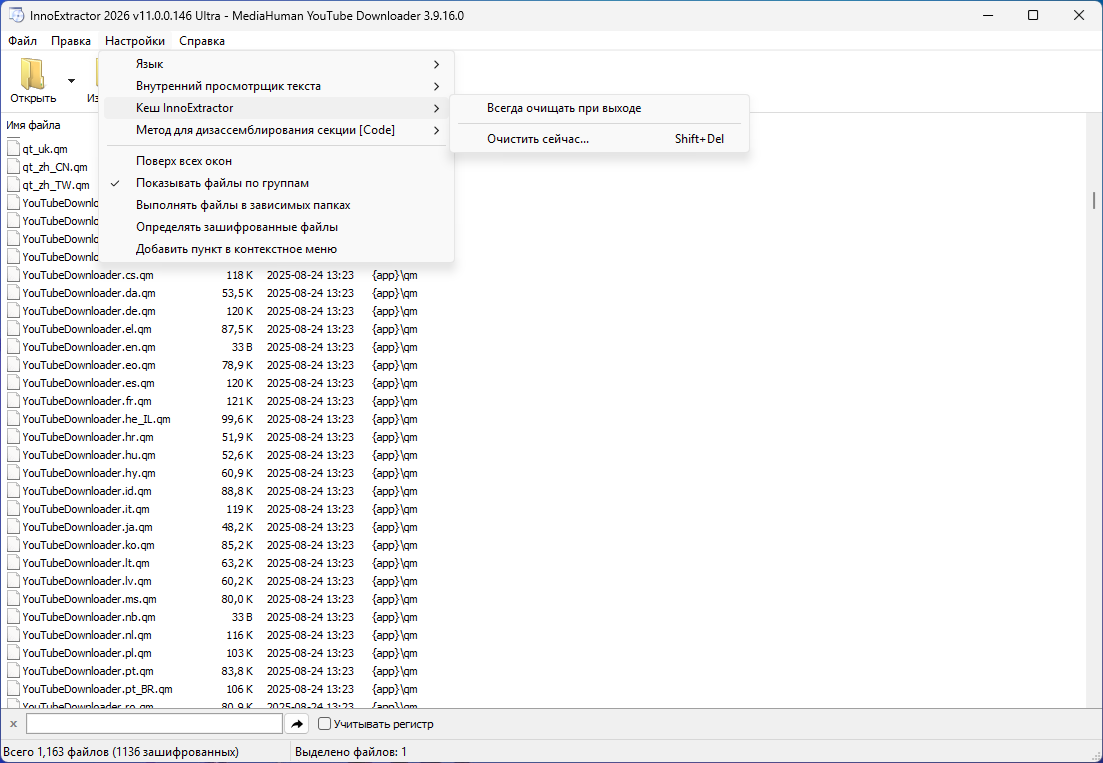Click the file icon of YouTubeDownloader.ms.qm
1103x763 pixels.
[x=13, y=599]
